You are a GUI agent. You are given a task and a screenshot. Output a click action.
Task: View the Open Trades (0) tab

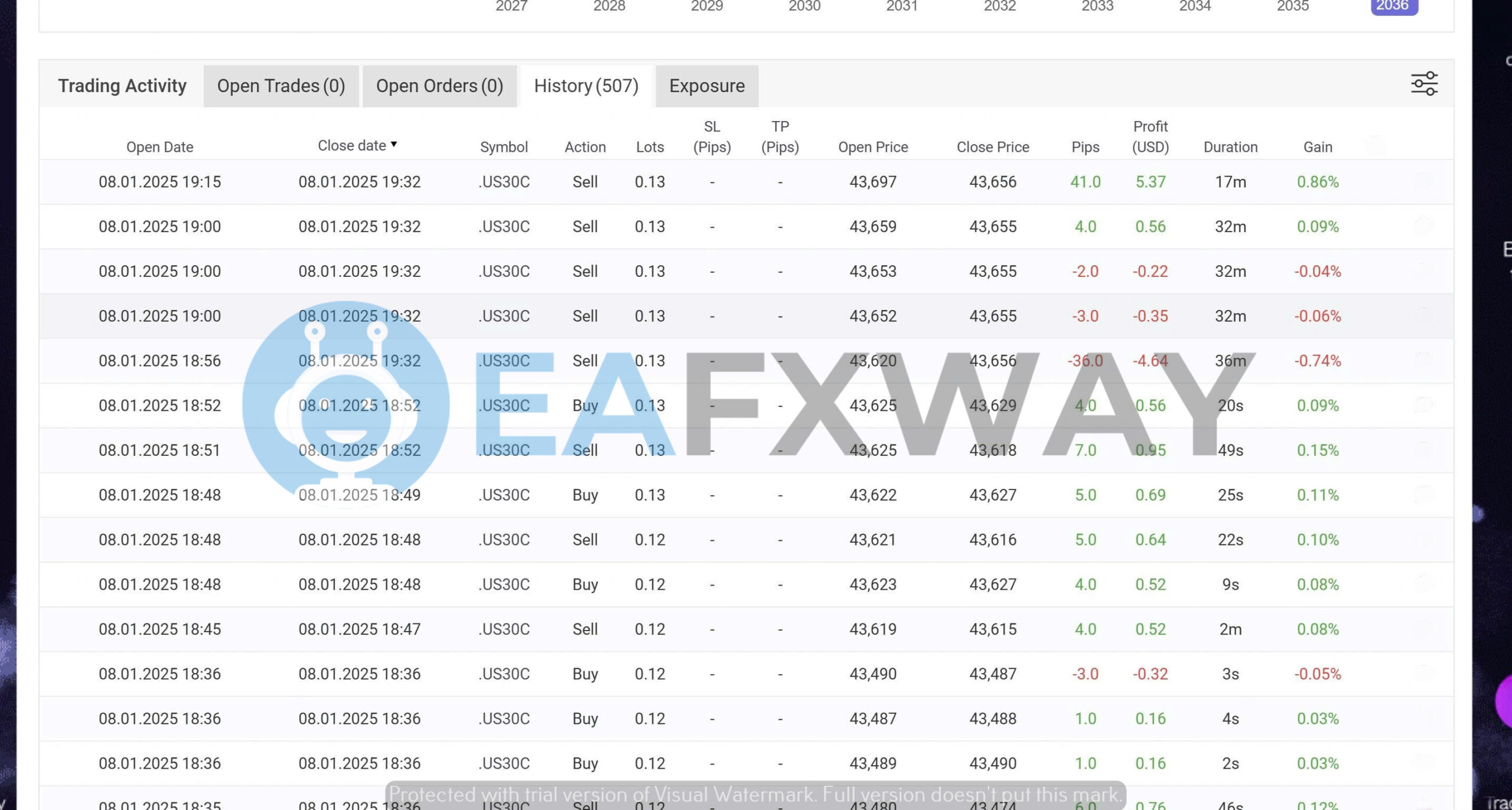point(281,86)
